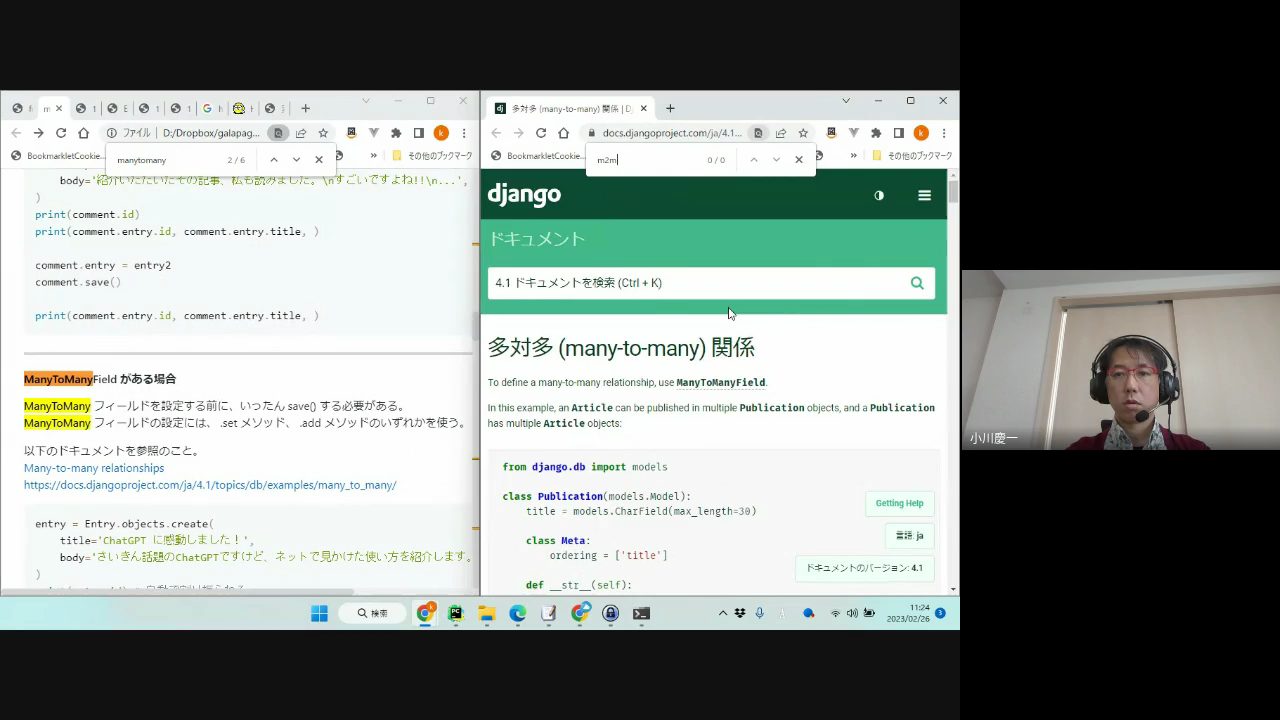
Task: Go to previous 'manytomany' find result
Action: (x=274, y=160)
